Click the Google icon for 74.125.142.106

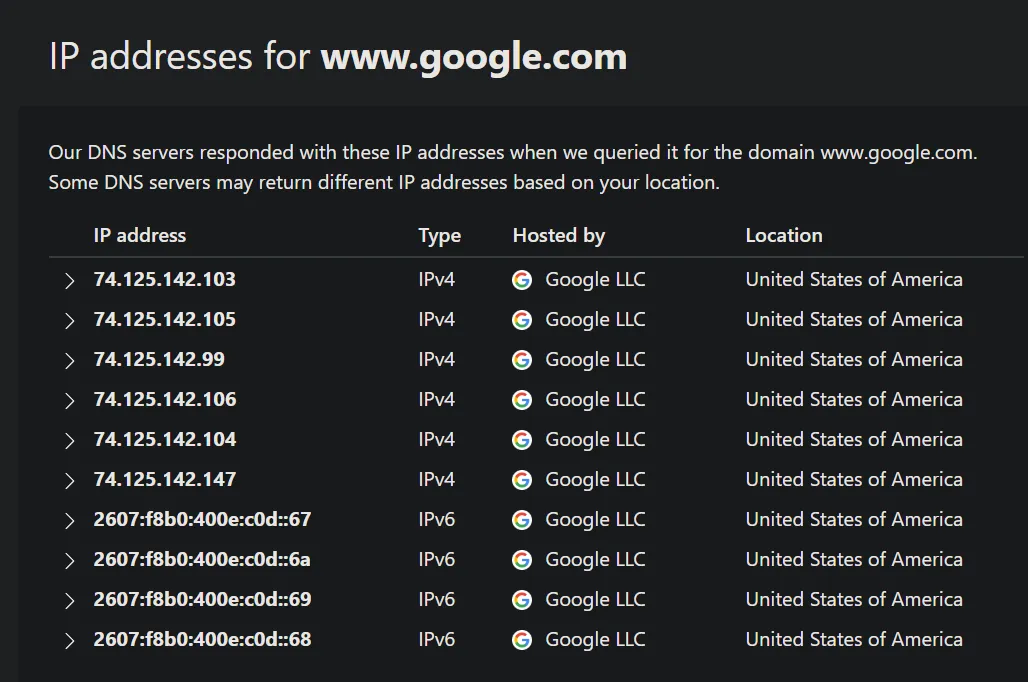click(522, 400)
